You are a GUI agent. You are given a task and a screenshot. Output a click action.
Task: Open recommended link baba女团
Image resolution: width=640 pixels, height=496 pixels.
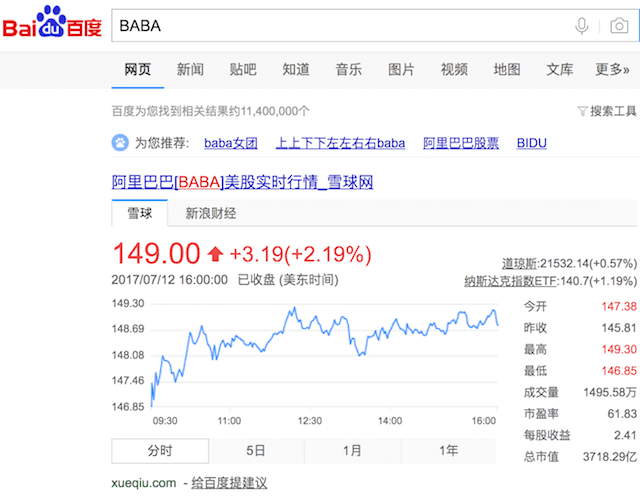click(231, 143)
